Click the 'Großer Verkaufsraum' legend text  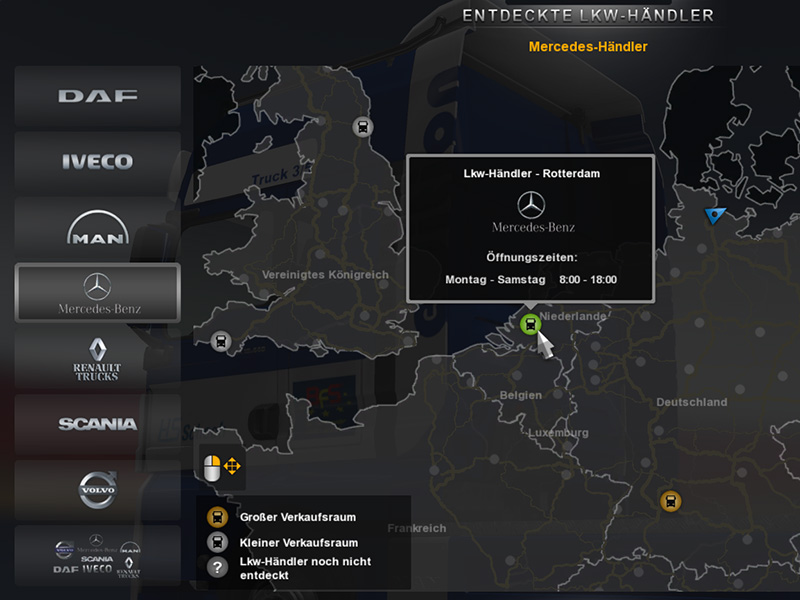click(x=298, y=517)
